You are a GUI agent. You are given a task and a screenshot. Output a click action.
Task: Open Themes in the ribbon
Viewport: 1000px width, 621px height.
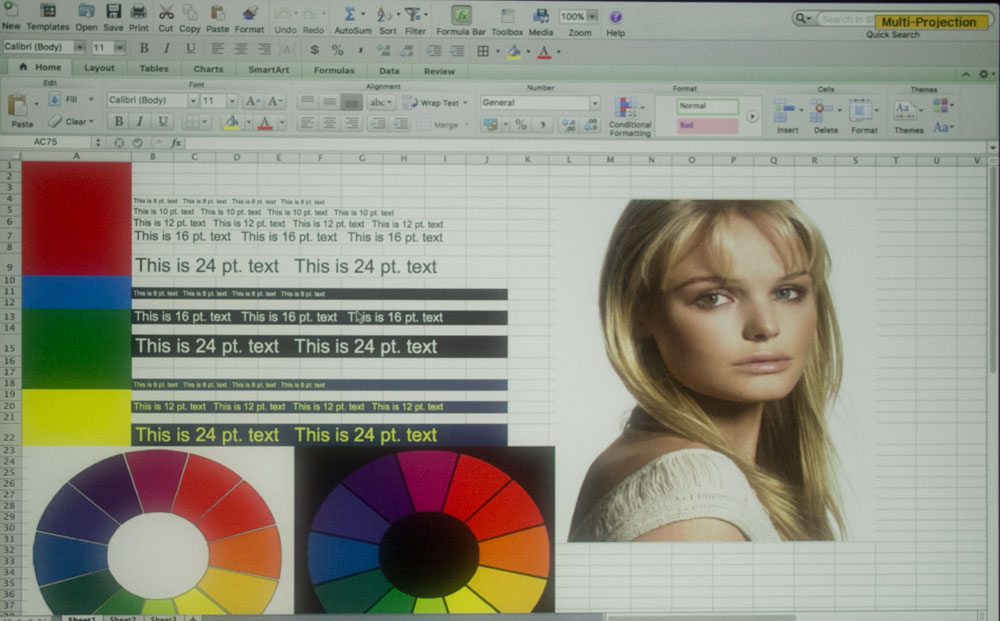click(907, 117)
